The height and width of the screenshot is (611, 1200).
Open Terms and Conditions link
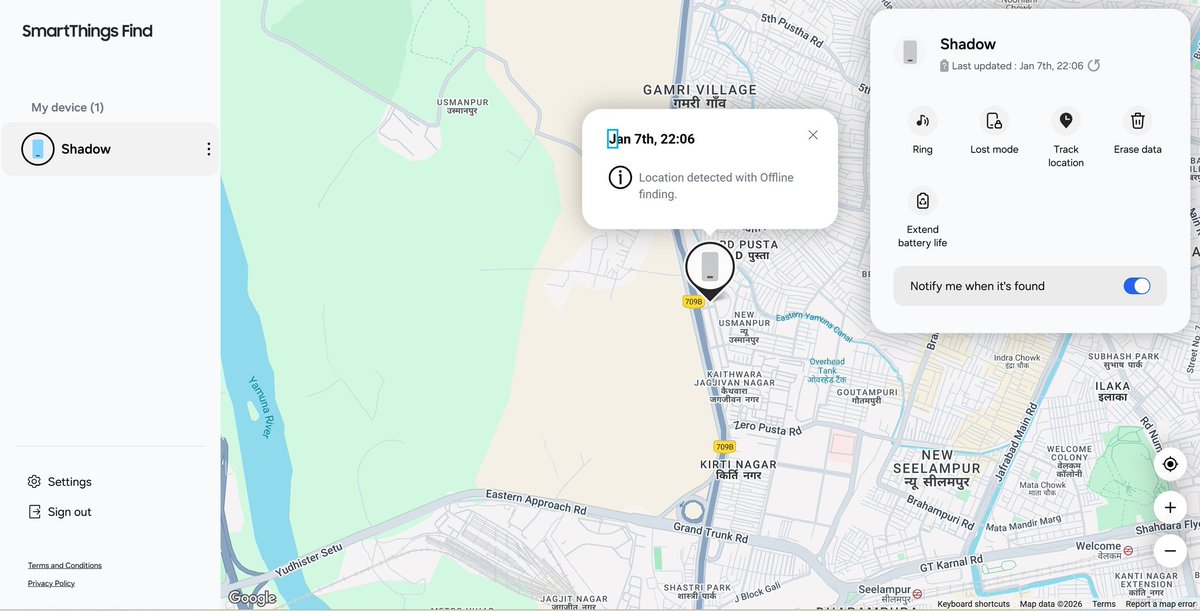click(x=65, y=565)
